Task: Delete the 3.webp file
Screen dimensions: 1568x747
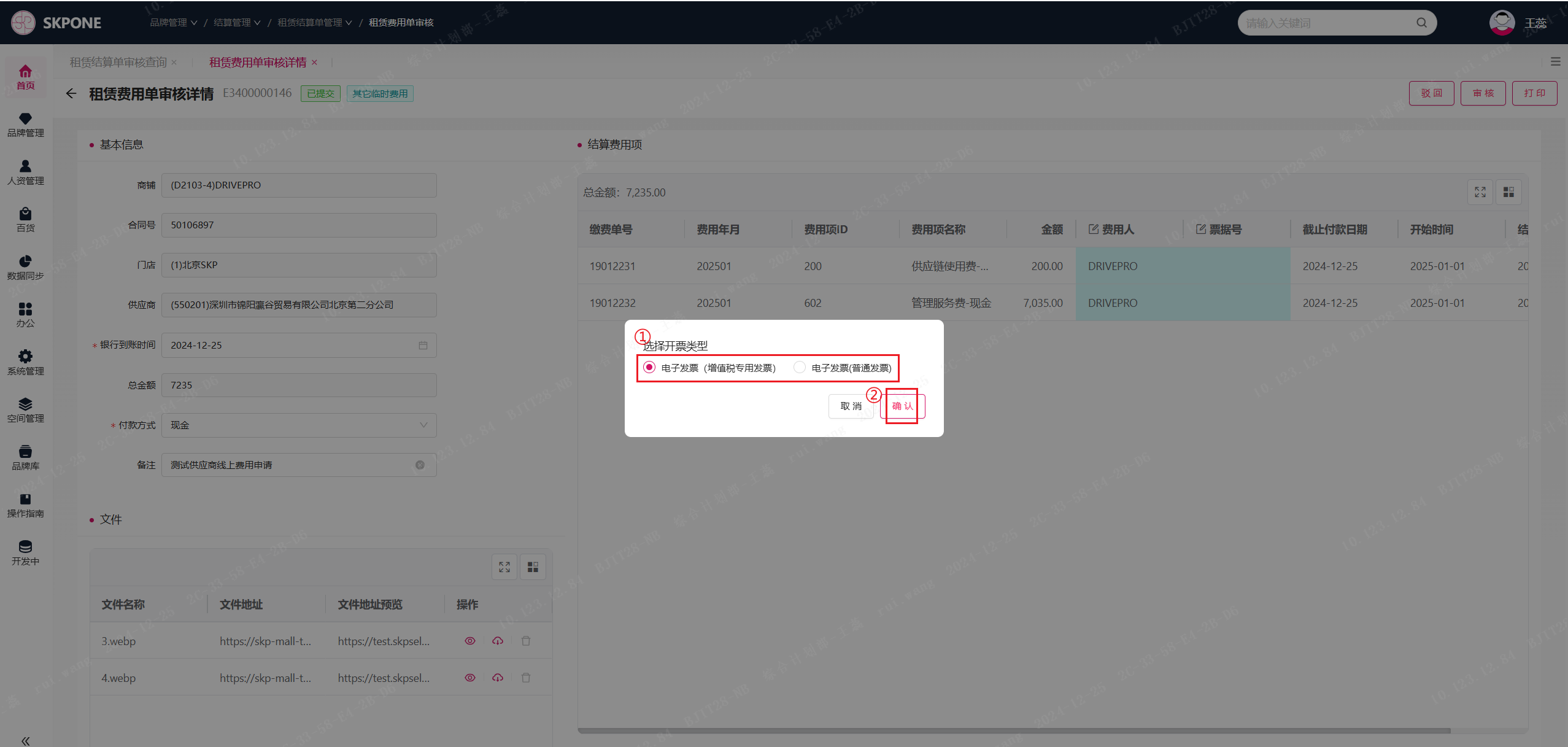Action: [x=526, y=641]
